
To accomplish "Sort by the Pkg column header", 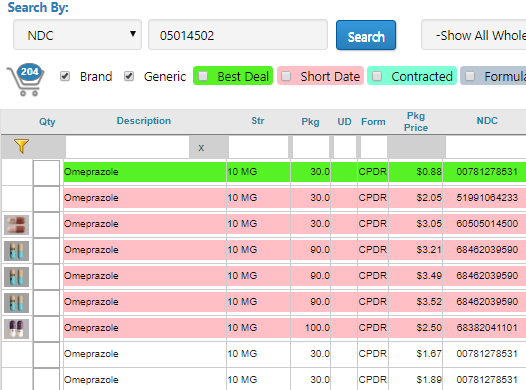I will click(x=310, y=121).
